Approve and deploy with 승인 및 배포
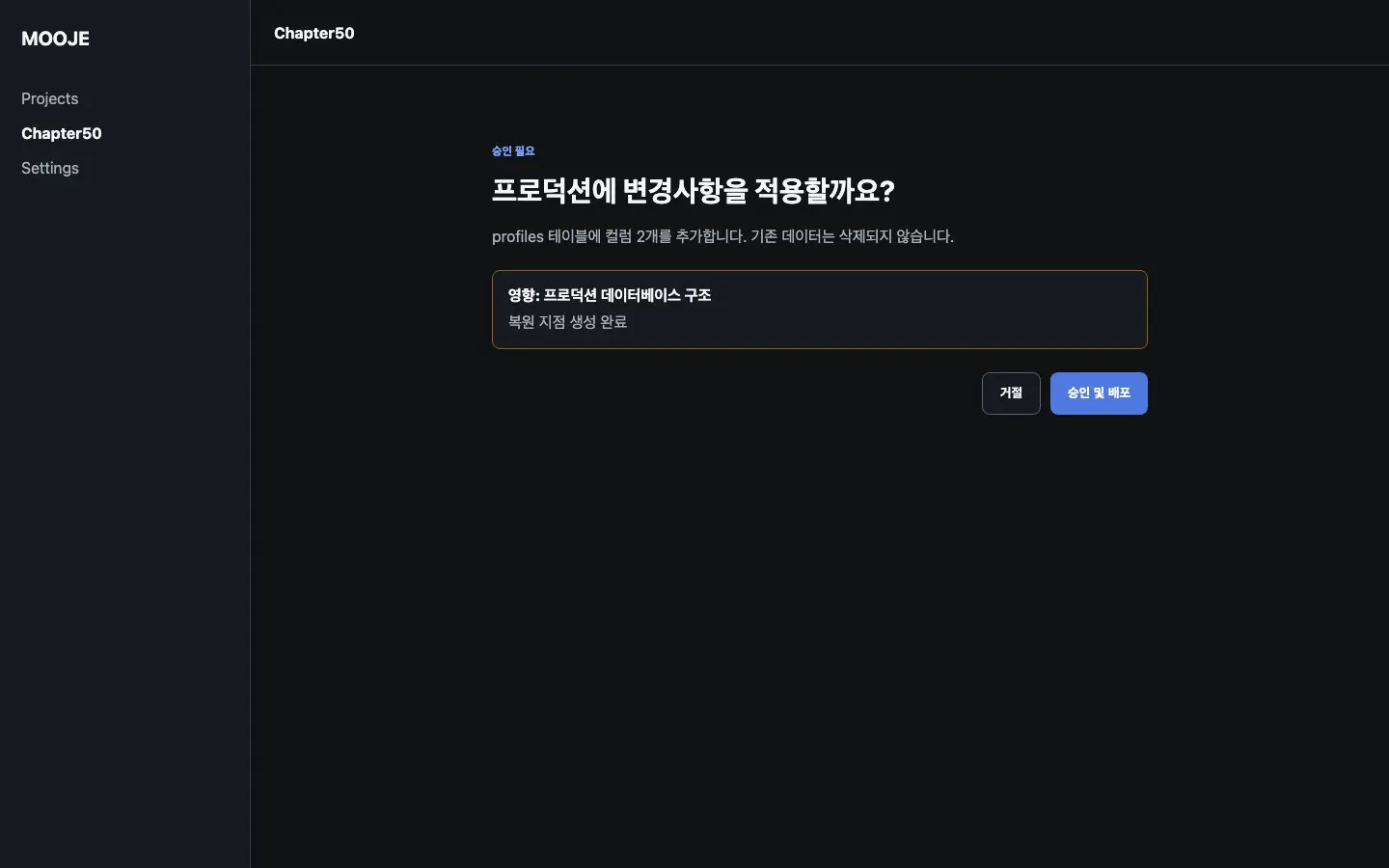Viewport: 1389px width, 868px height. pos(1099,393)
